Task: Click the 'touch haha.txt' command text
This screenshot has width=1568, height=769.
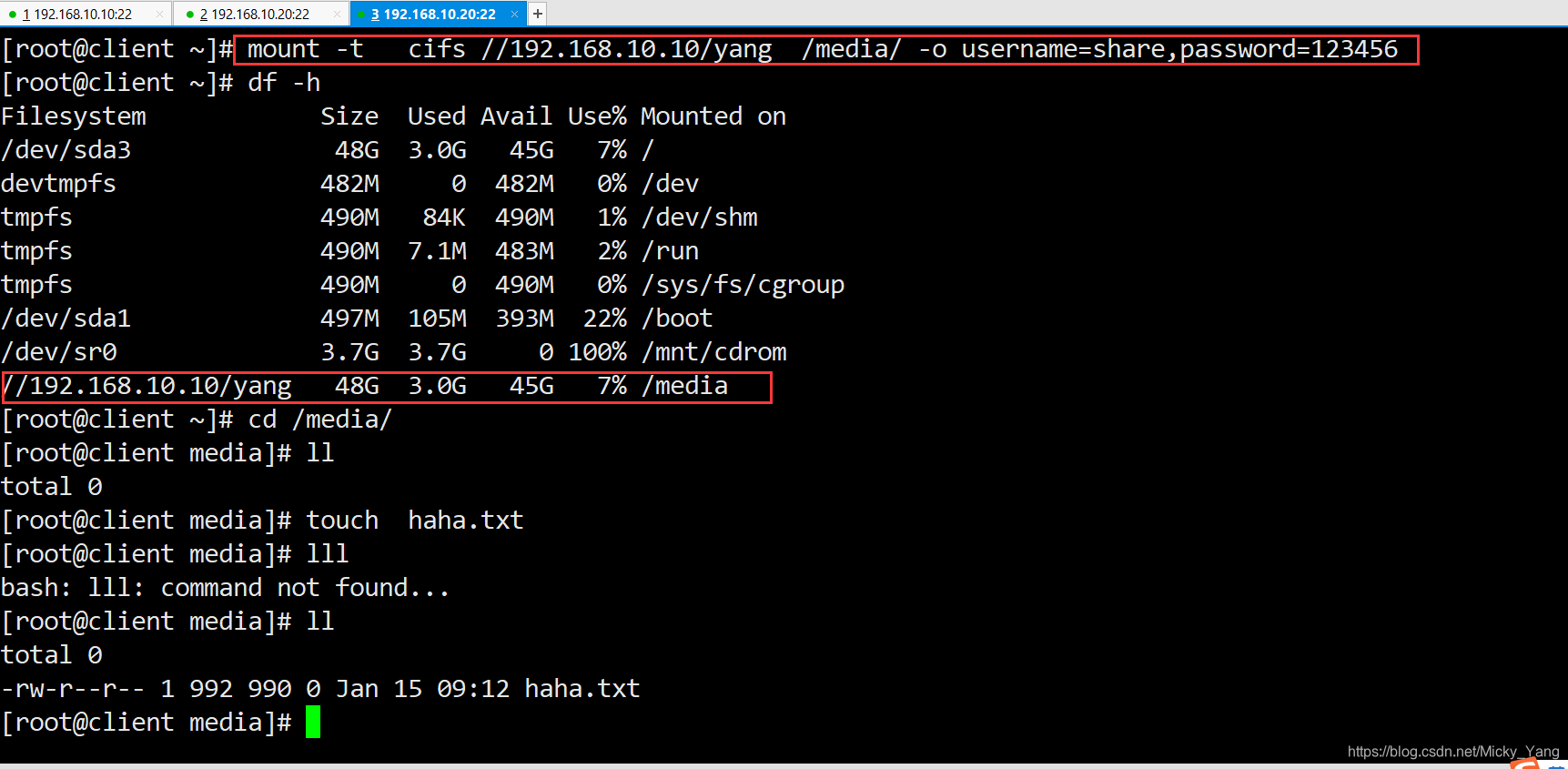Action: coord(415,521)
